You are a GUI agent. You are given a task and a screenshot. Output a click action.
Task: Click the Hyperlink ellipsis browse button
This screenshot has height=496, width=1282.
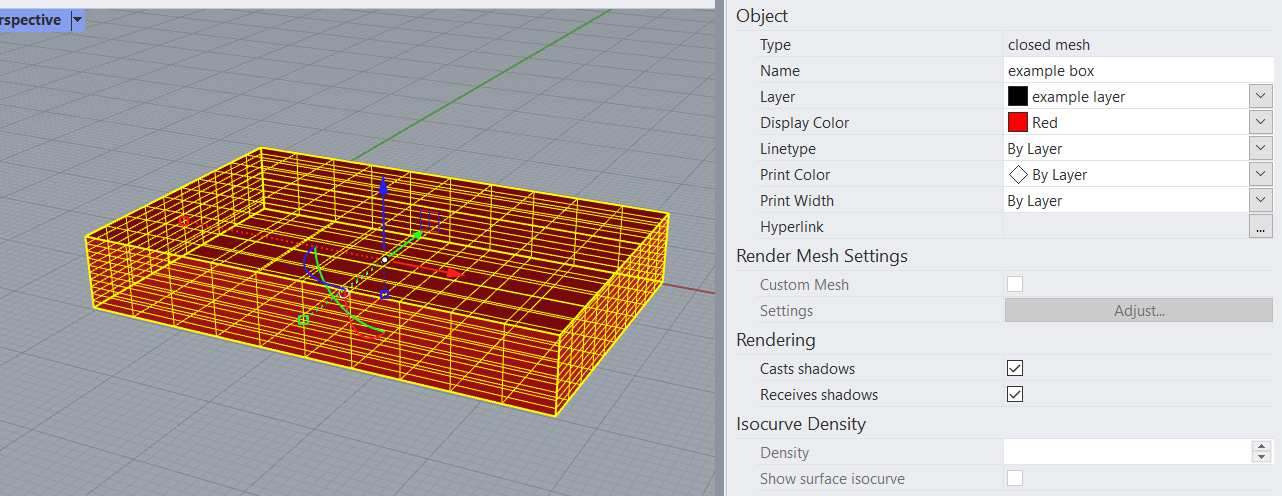1260,228
